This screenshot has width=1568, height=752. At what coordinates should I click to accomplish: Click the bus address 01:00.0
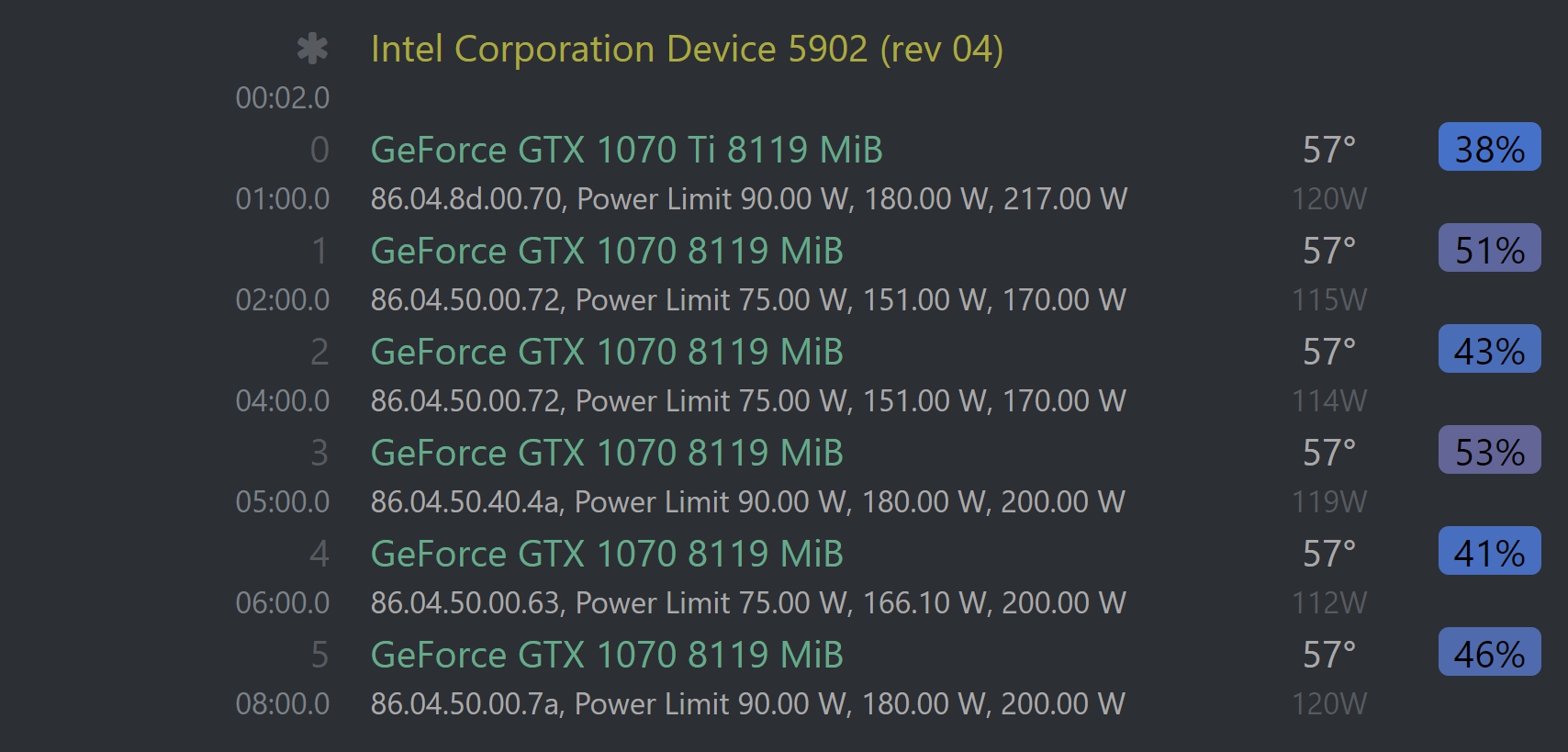283,199
